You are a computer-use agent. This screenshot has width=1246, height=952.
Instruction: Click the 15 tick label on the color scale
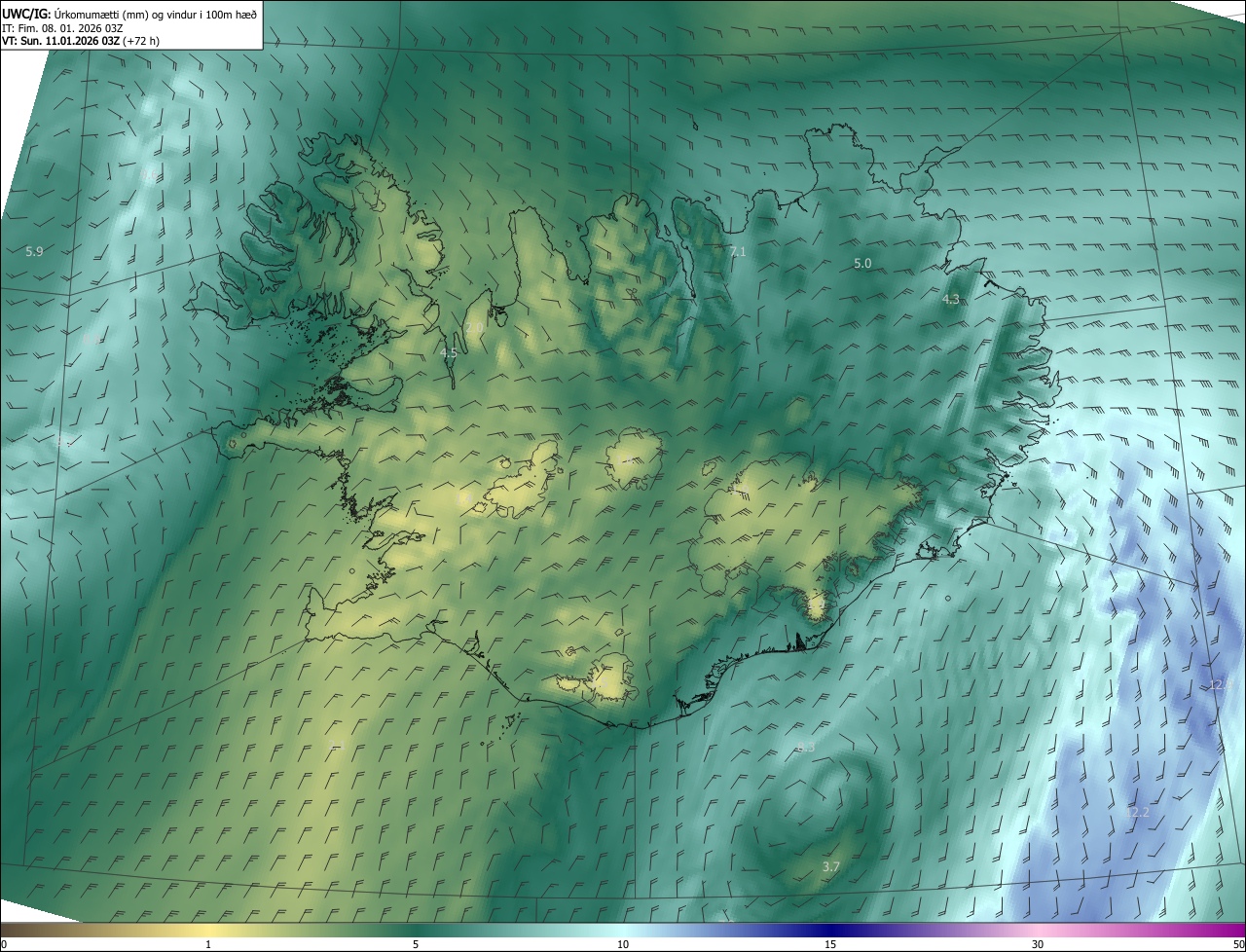829,944
